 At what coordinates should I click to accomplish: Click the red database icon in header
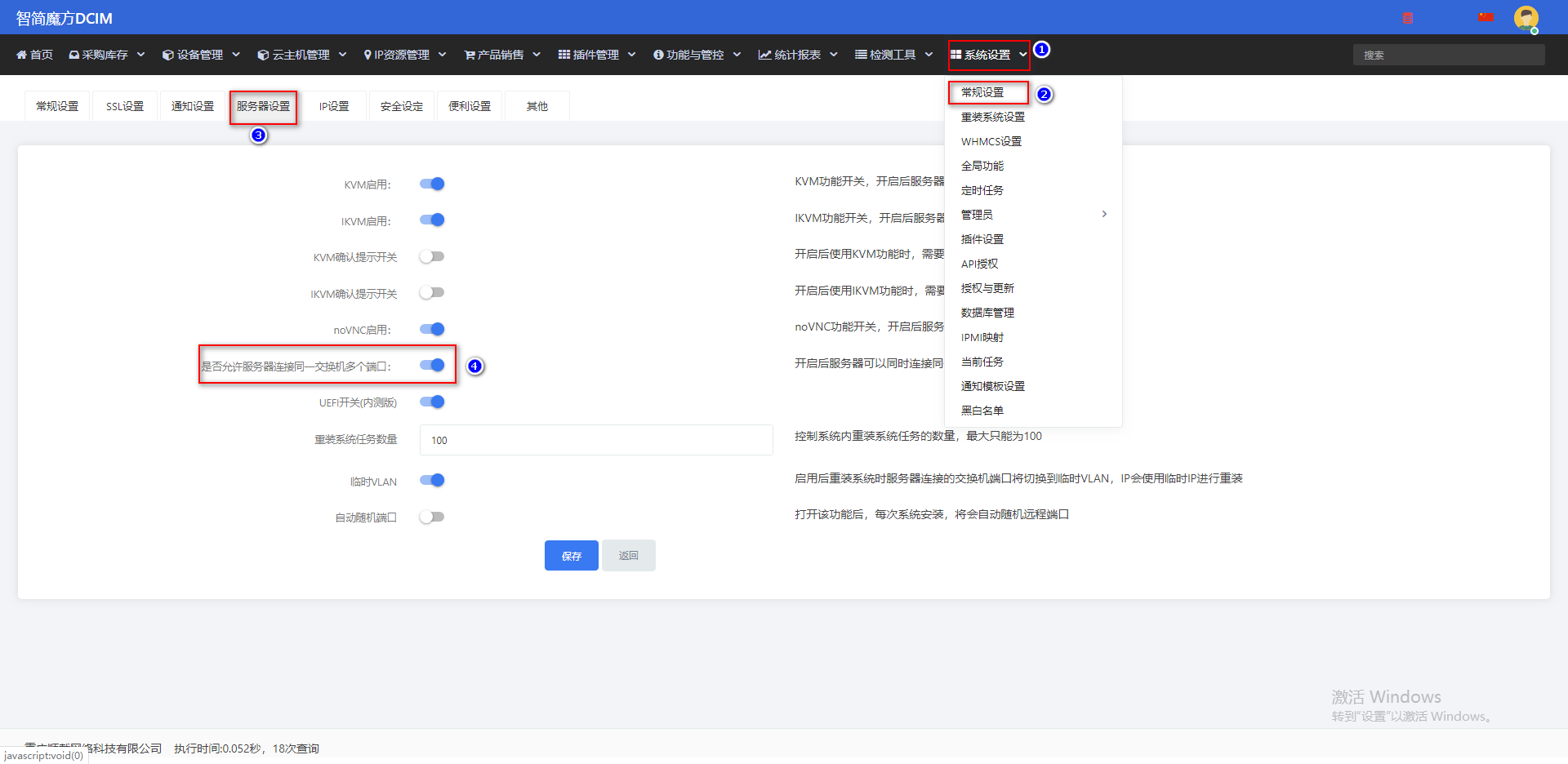pos(1408,18)
